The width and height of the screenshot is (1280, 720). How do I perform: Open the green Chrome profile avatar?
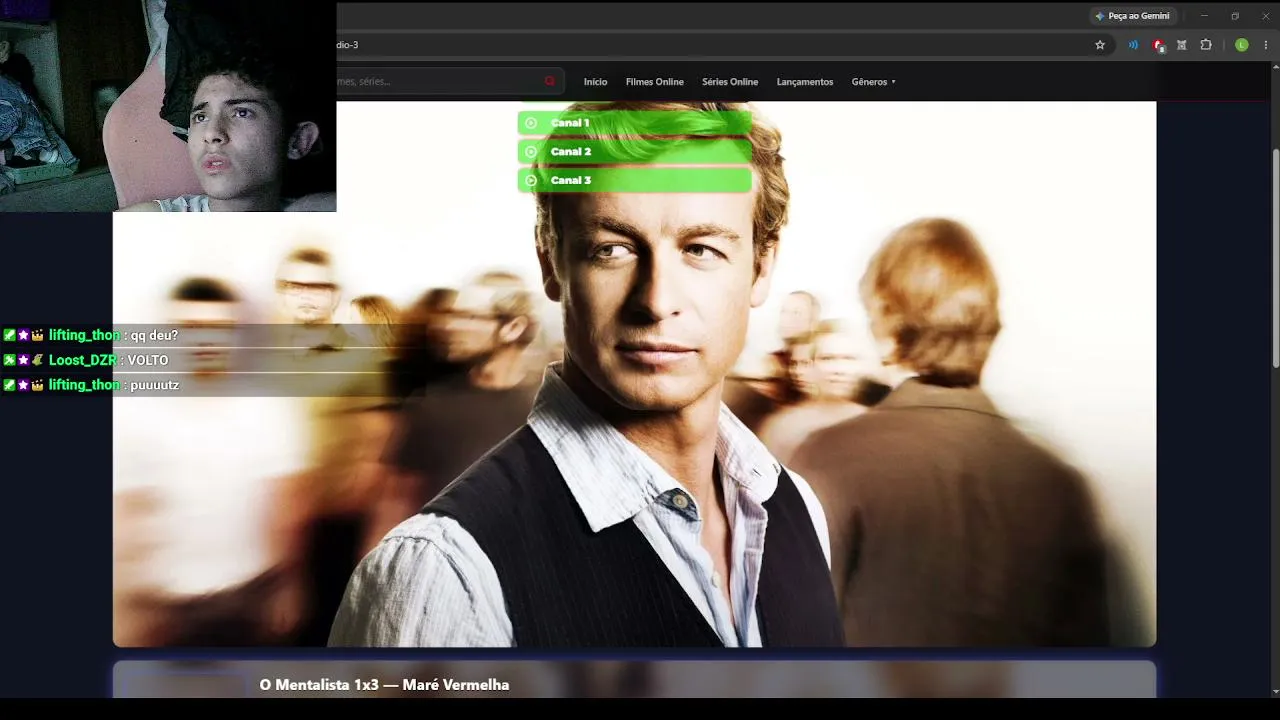click(1242, 45)
